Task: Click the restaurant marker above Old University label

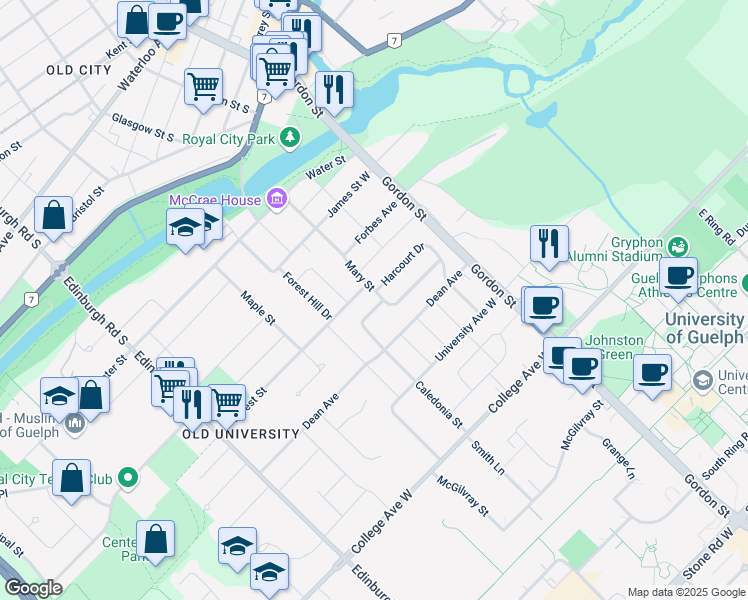Action: pyautogui.click(x=192, y=406)
